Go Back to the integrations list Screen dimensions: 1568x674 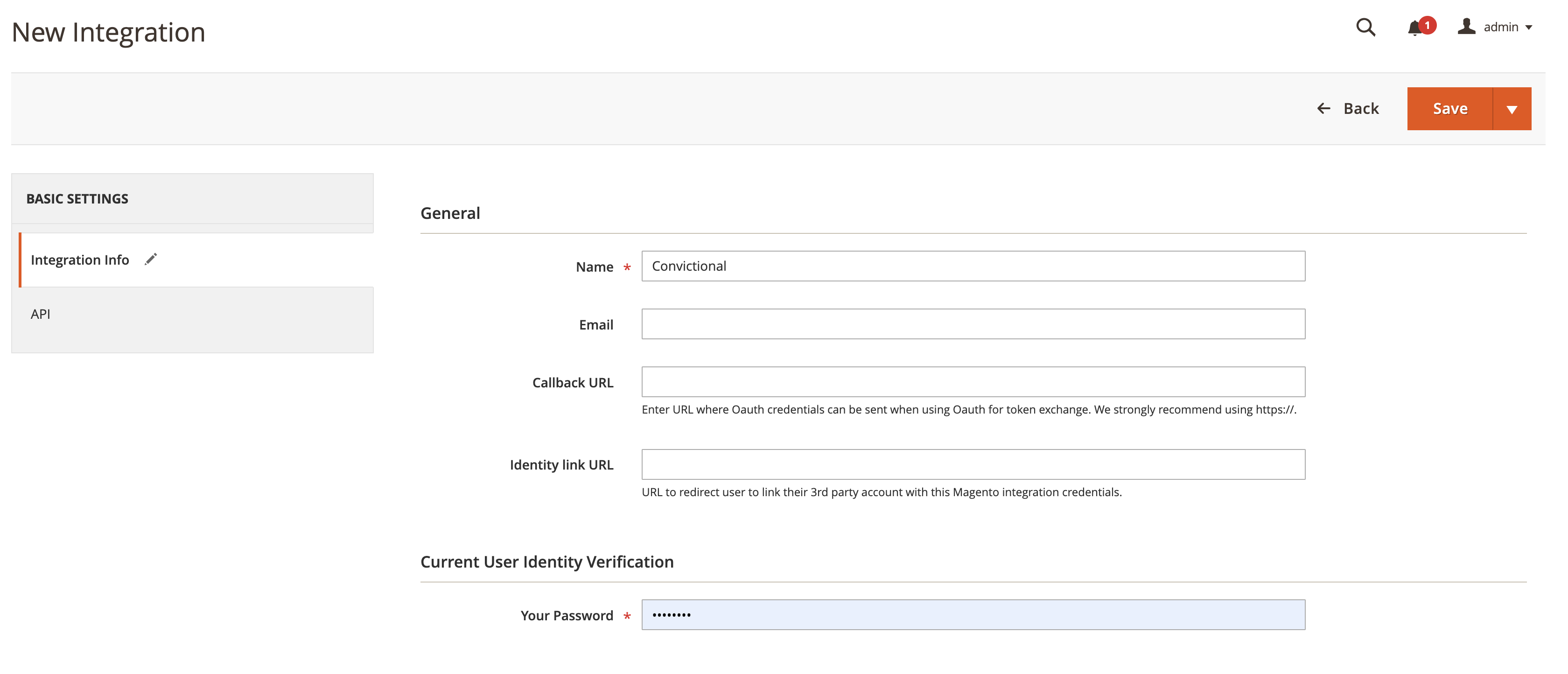tap(1361, 108)
